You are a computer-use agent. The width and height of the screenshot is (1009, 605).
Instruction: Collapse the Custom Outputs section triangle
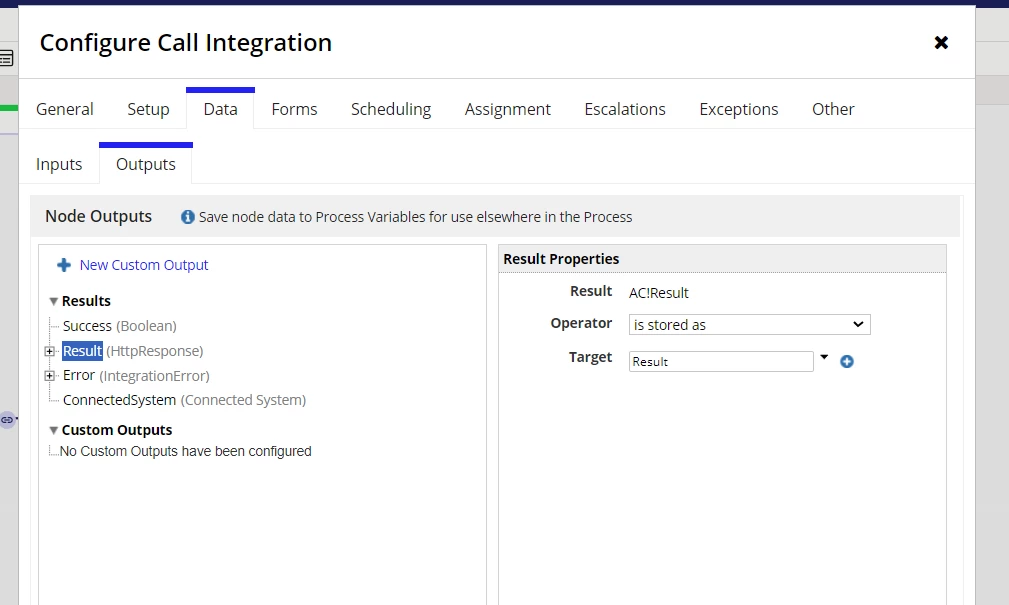(x=53, y=430)
